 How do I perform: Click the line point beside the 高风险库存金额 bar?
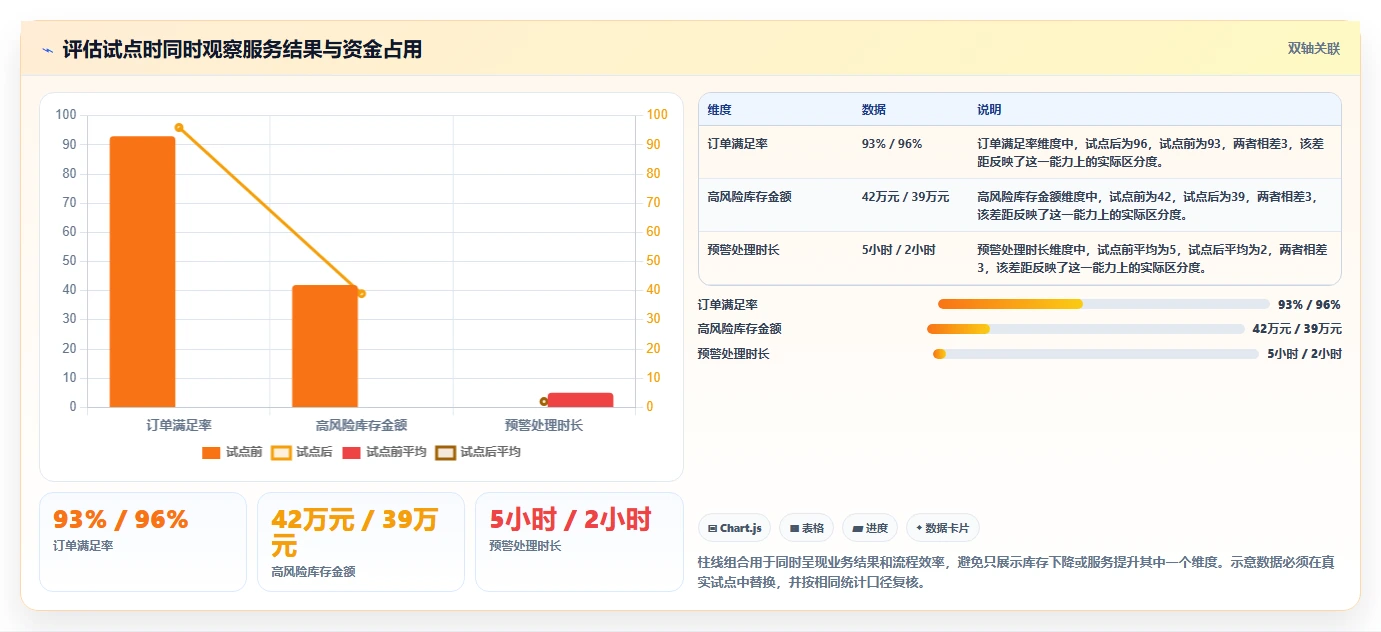pyautogui.click(x=361, y=293)
